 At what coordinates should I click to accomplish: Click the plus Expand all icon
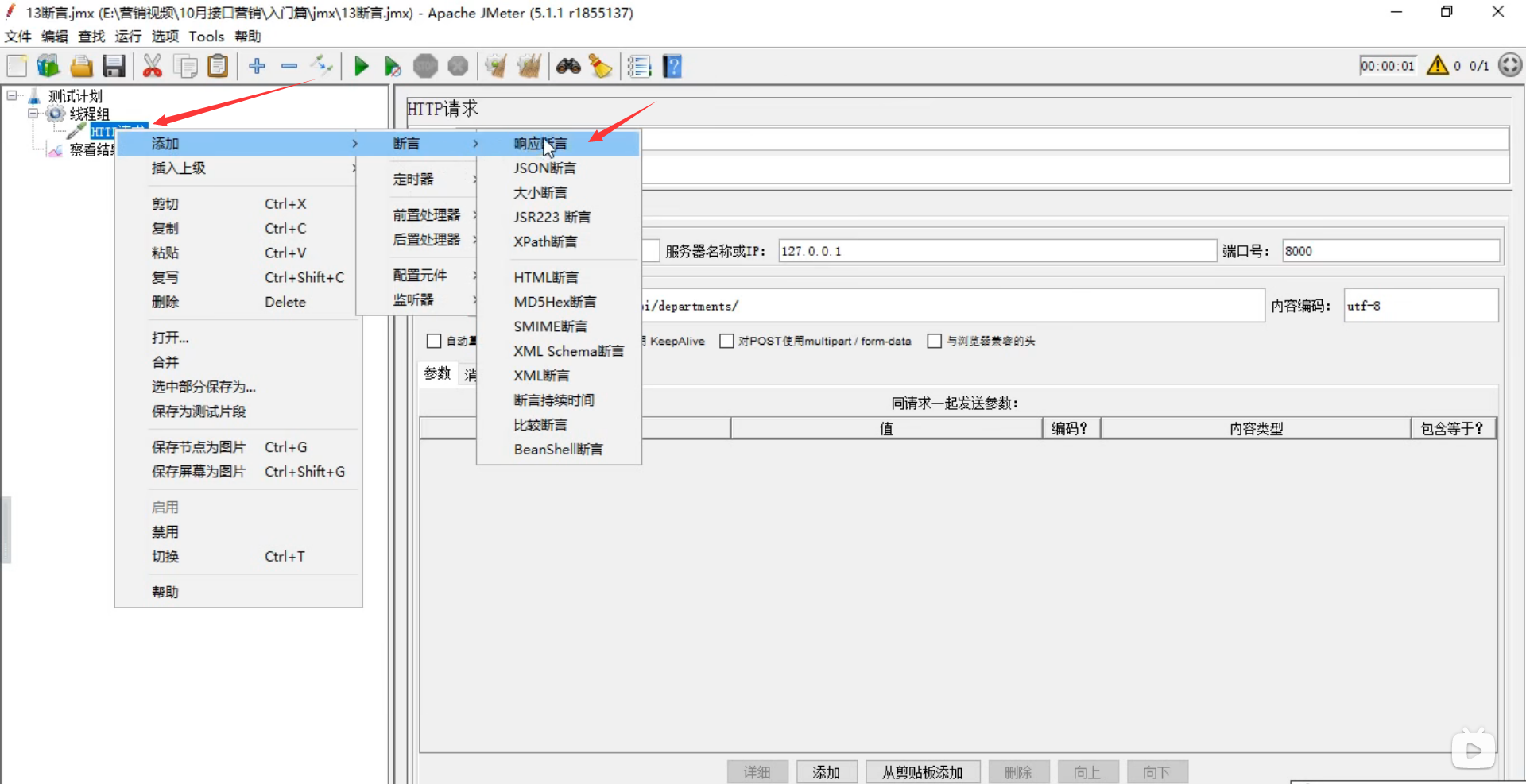257,66
